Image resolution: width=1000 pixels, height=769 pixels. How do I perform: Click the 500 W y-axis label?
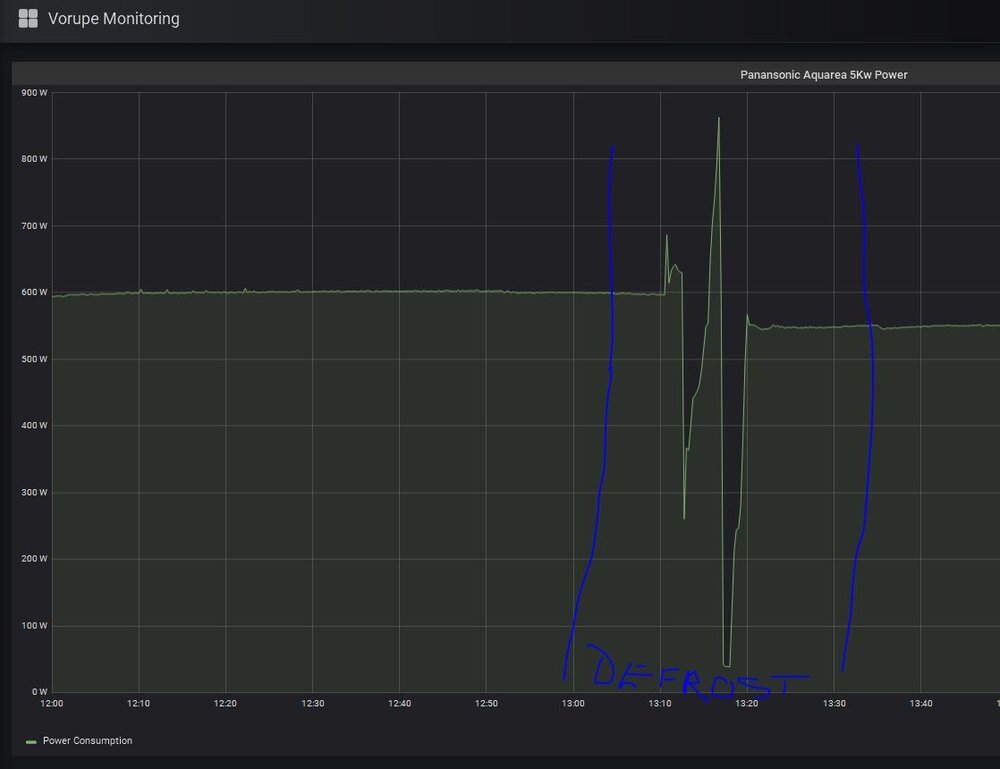(34, 359)
